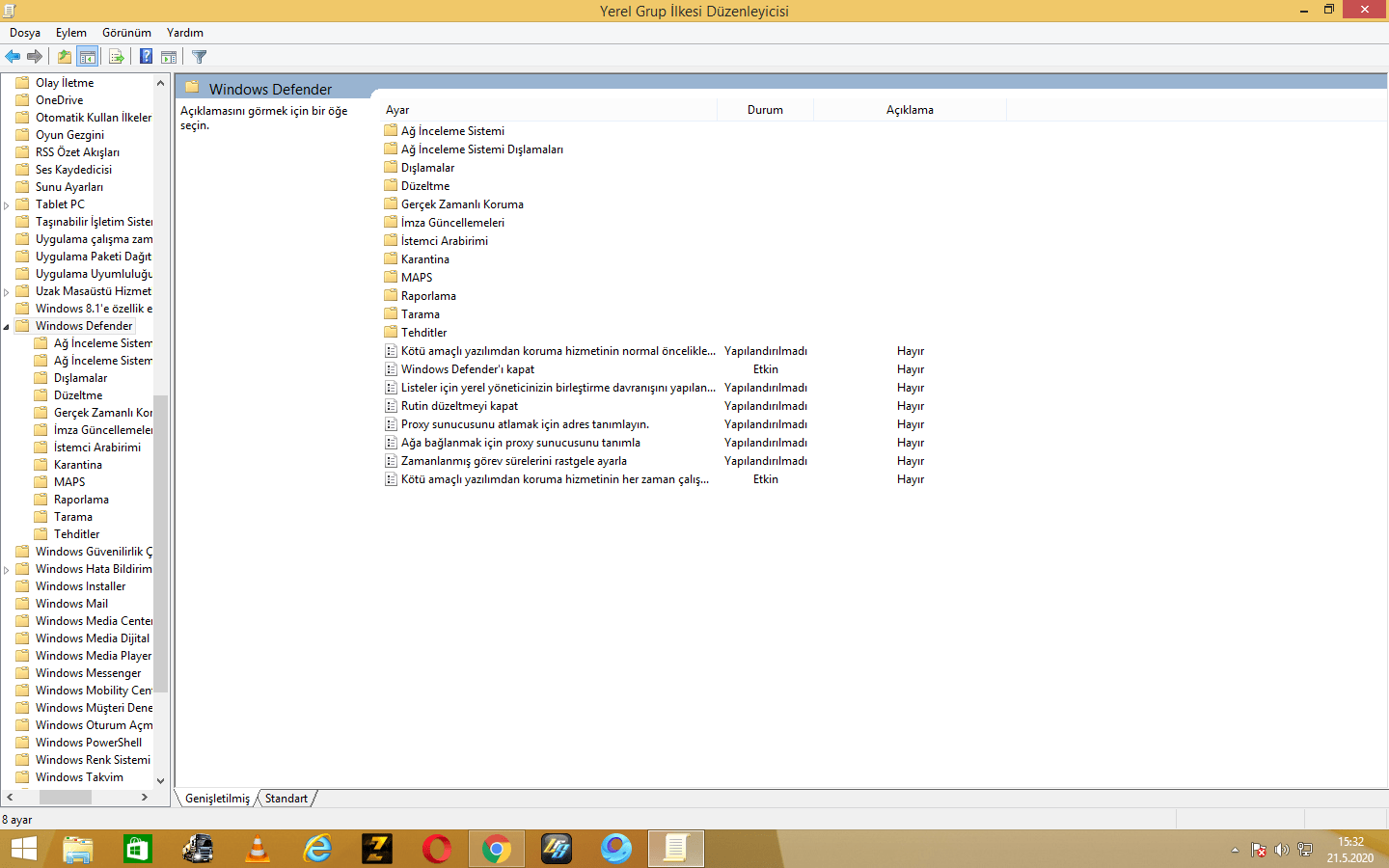Select 'Ağa bağlanmak için proxy sunucusunu tanımla'
Viewport: 1389px width, 868px height.
tap(521, 443)
